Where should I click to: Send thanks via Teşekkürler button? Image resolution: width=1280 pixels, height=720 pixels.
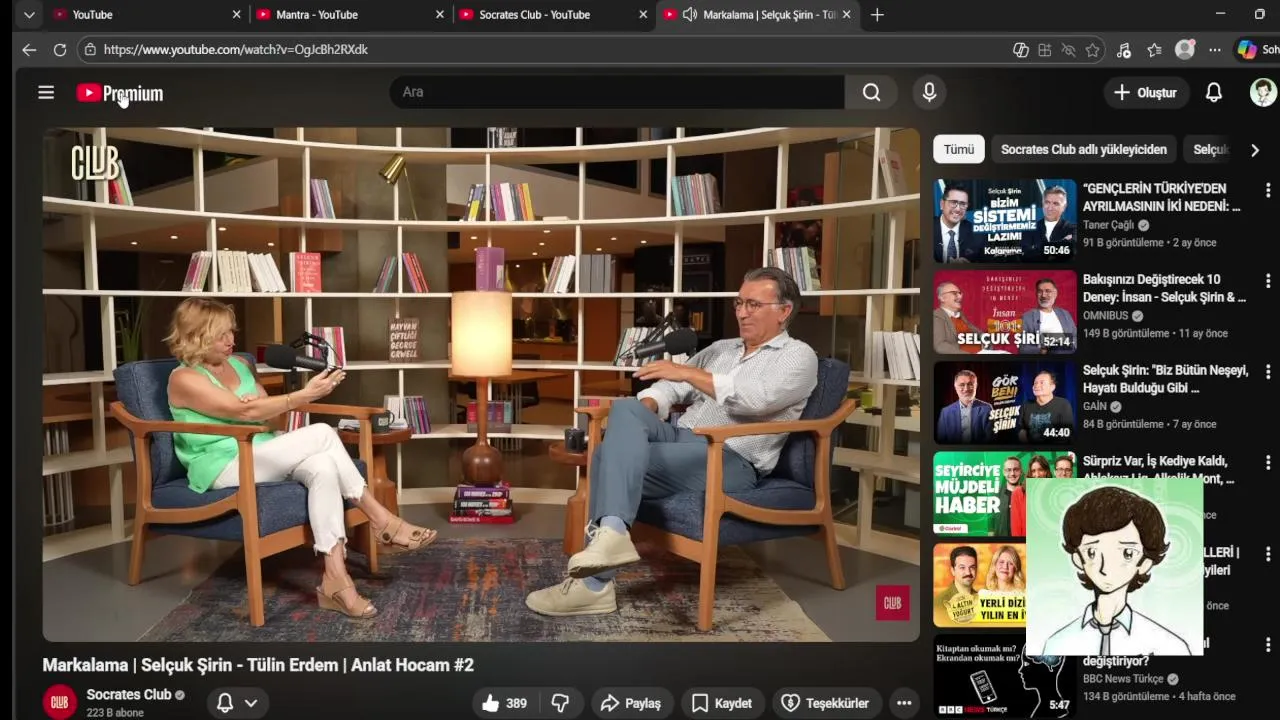click(825, 703)
